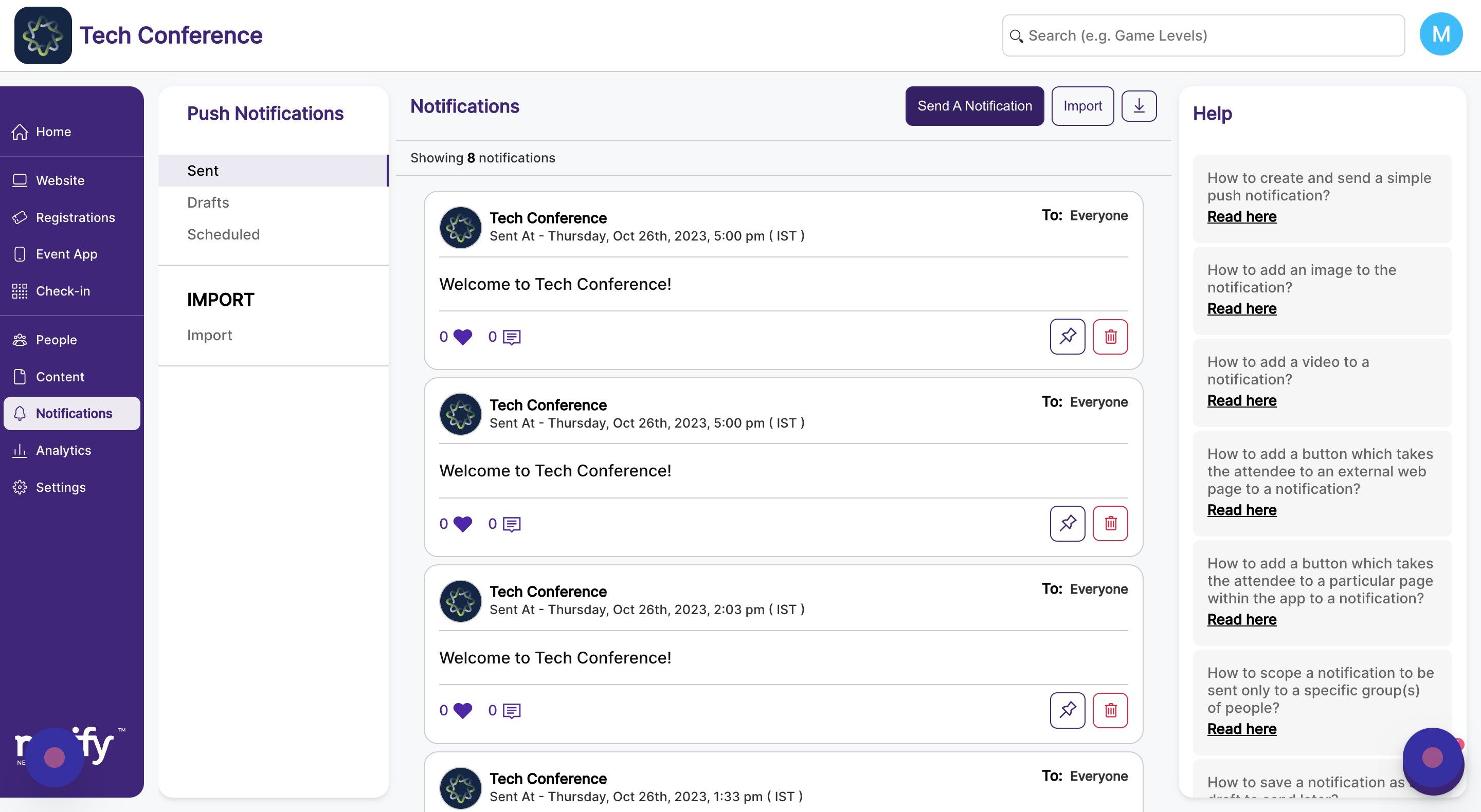The width and height of the screenshot is (1481, 812).
Task: Select the Sent tab
Action: [x=203, y=171]
